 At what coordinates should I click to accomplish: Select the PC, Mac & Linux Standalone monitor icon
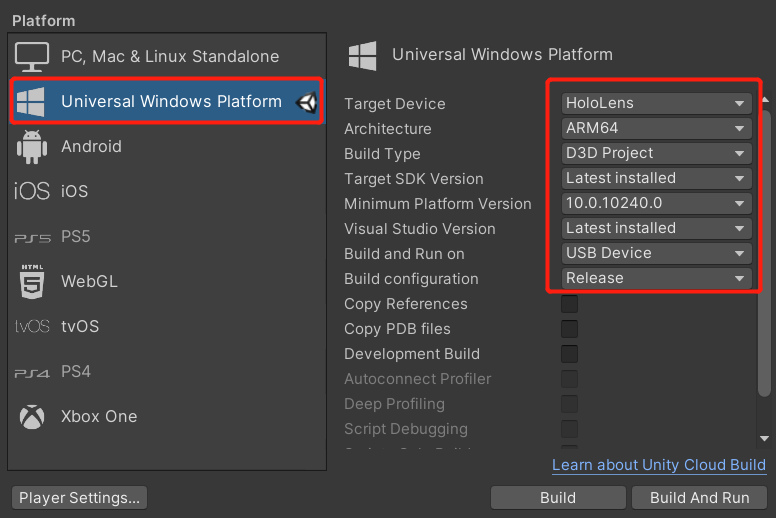pyautogui.click(x=32, y=56)
